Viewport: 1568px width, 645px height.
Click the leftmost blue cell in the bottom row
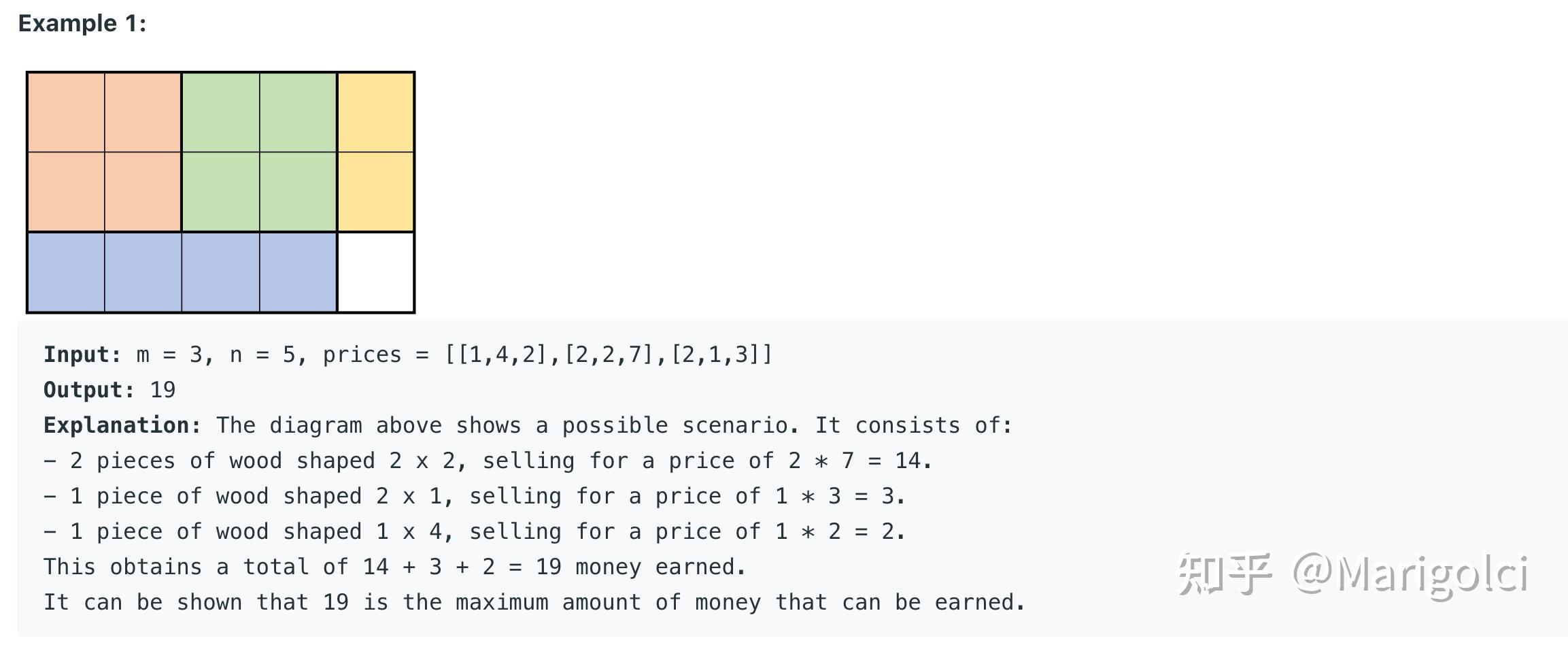[66, 272]
